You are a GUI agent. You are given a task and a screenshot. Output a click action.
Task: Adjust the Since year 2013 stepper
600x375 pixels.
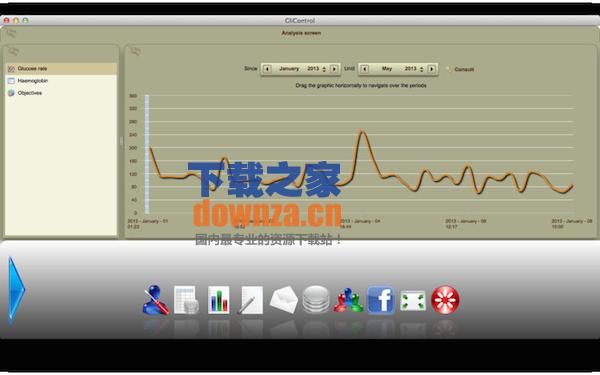pyautogui.click(x=324, y=69)
